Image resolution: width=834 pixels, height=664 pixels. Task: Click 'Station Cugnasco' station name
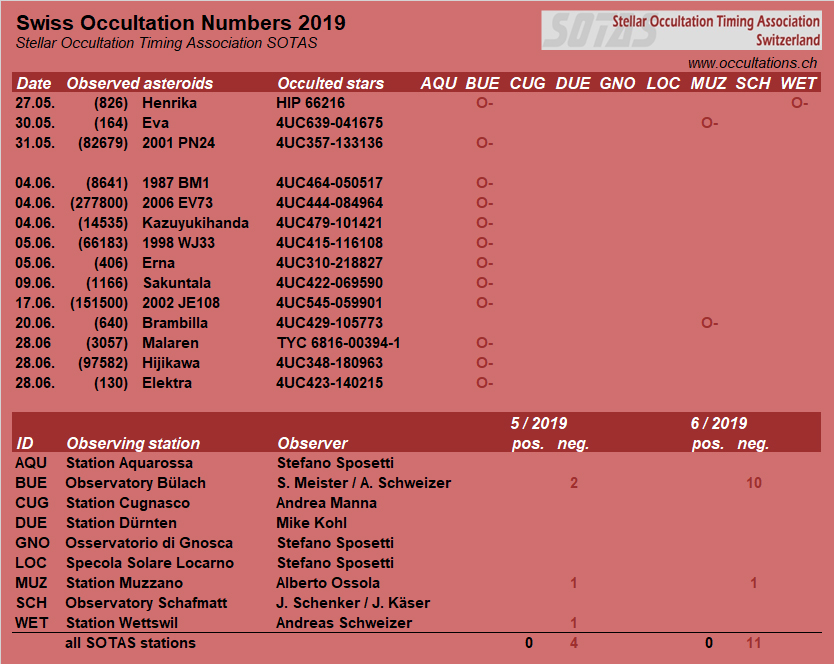(128, 503)
